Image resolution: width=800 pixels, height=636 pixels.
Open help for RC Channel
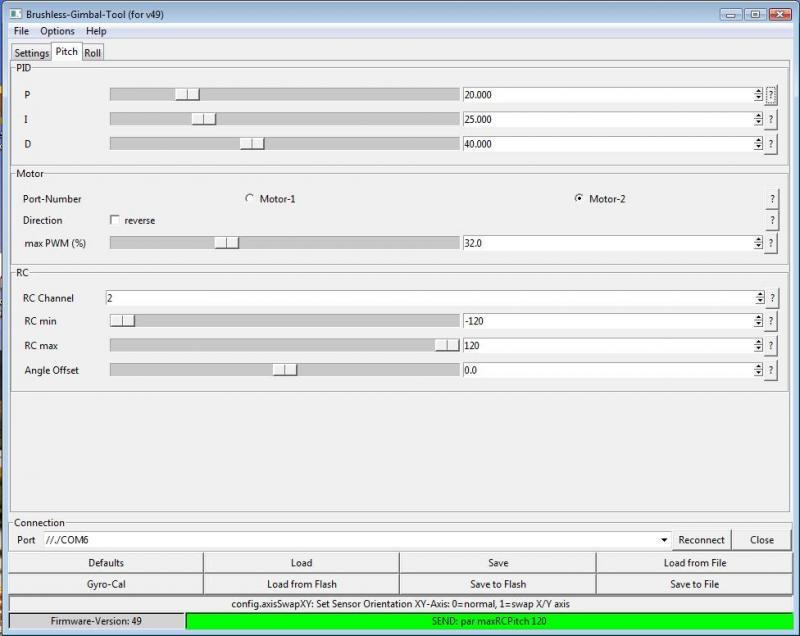click(771, 298)
